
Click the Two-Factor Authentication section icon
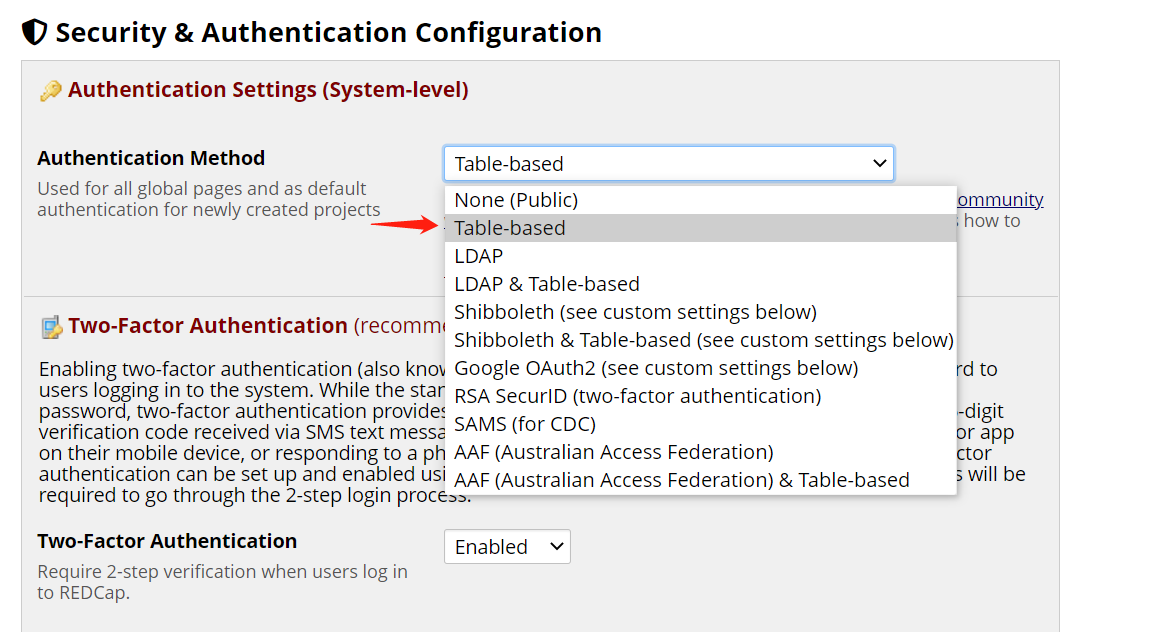point(51,327)
